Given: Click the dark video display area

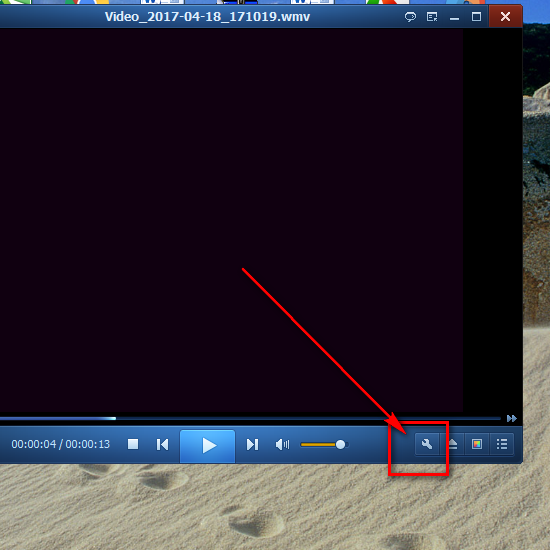Looking at the screenshot, I should [232, 220].
